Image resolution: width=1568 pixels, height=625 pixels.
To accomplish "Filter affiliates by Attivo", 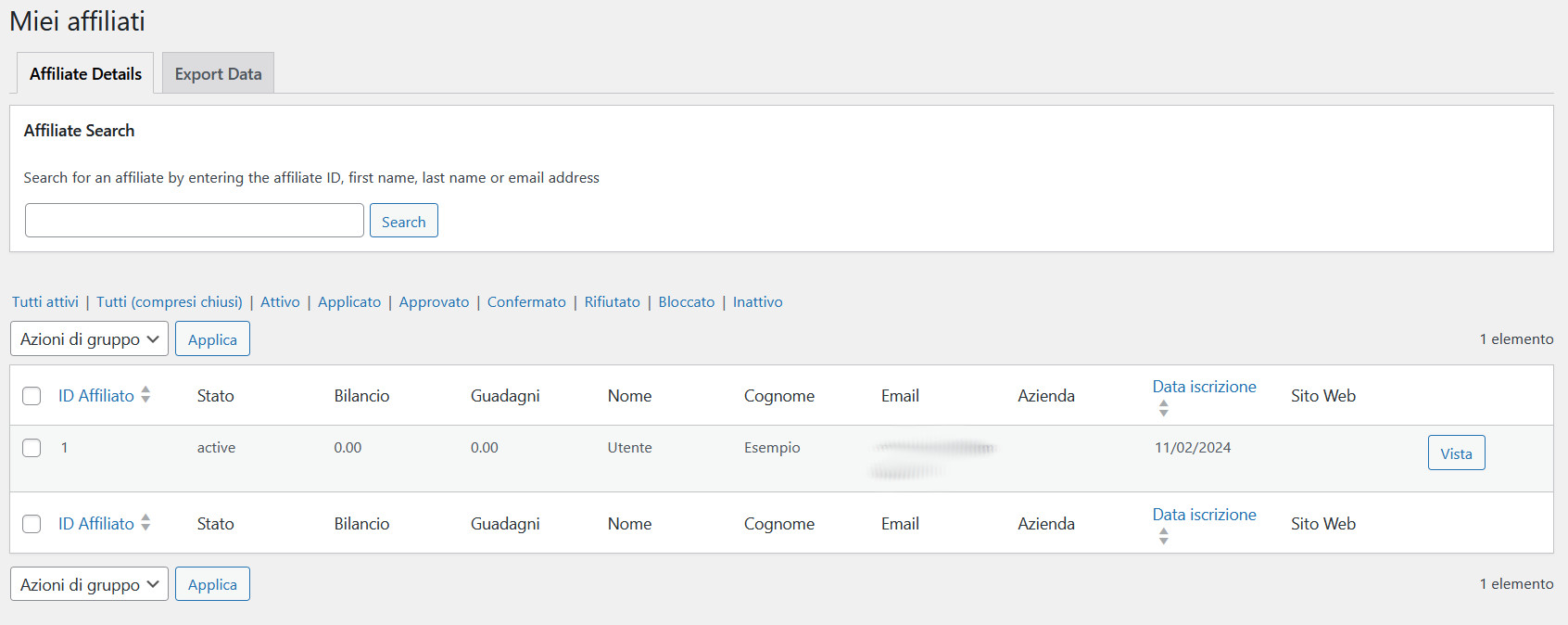I will (280, 301).
